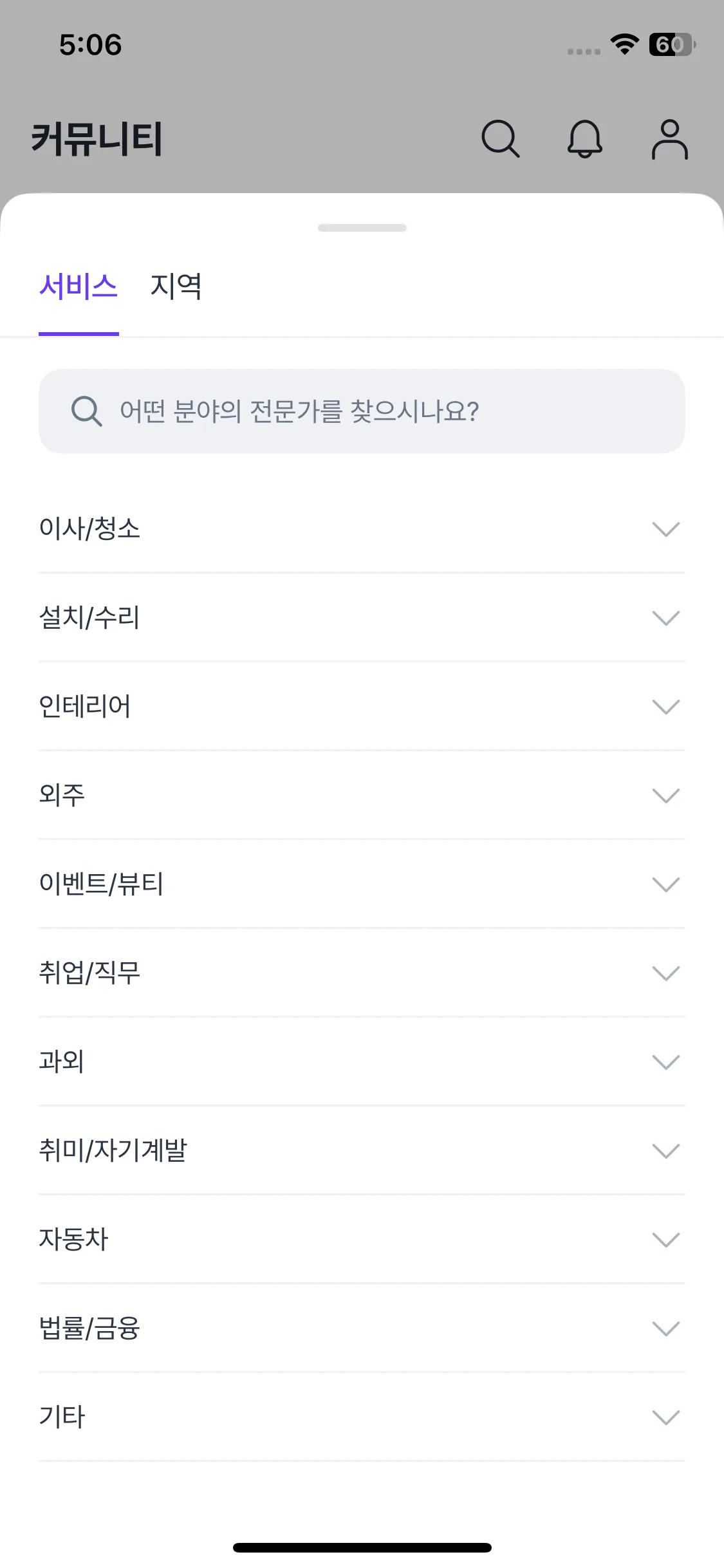
Task: Switch to the 지역 tab
Action: pyautogui.click(x=176, y=286)
